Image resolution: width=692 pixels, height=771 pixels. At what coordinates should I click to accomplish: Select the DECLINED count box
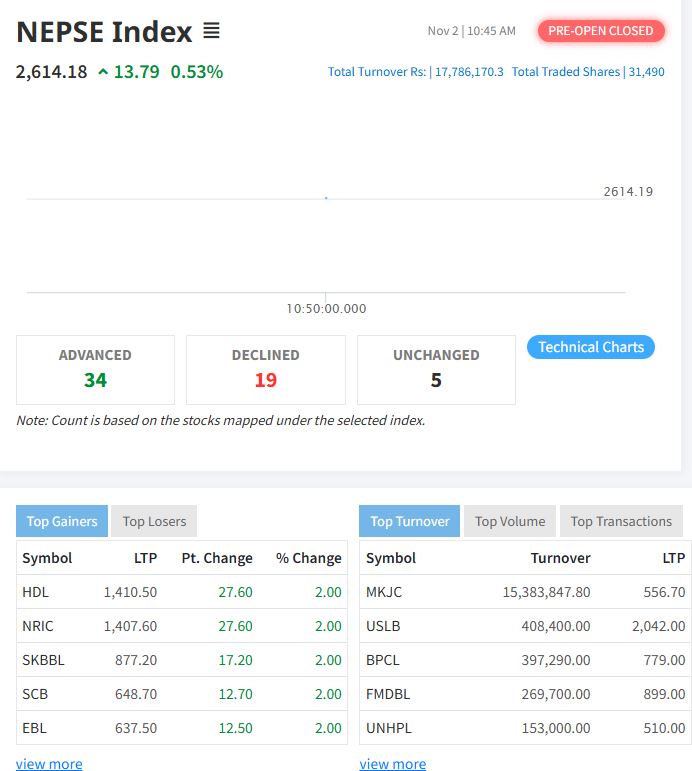point(266,369)
